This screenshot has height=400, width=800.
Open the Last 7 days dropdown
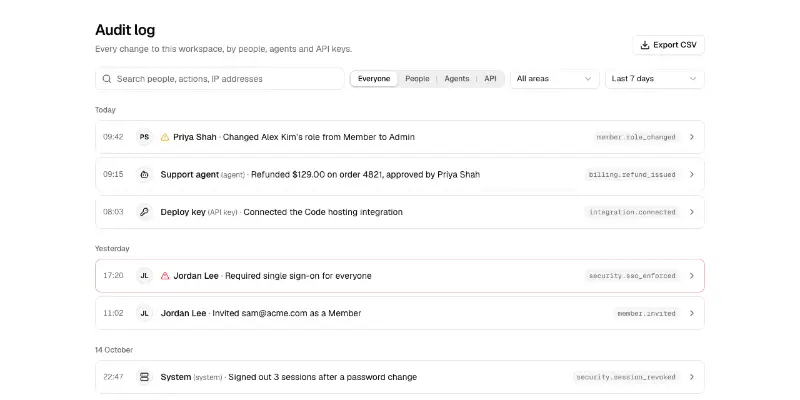click(x=655, y=79)
